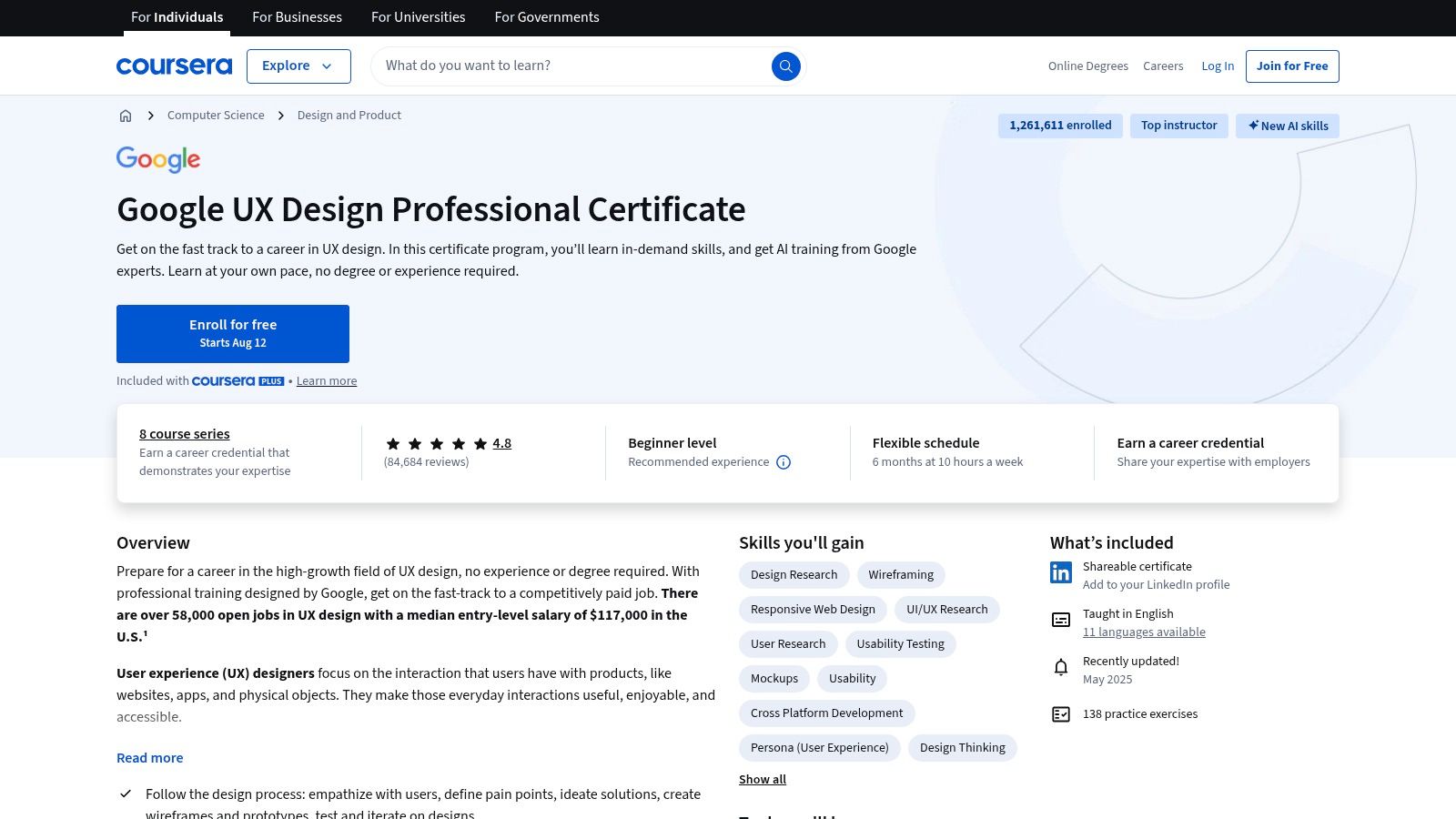Viewport: 1456px width, 819px height.
Task: Click the New AI skills badge
Action: pyautogui.click(x=1288, y=126)
